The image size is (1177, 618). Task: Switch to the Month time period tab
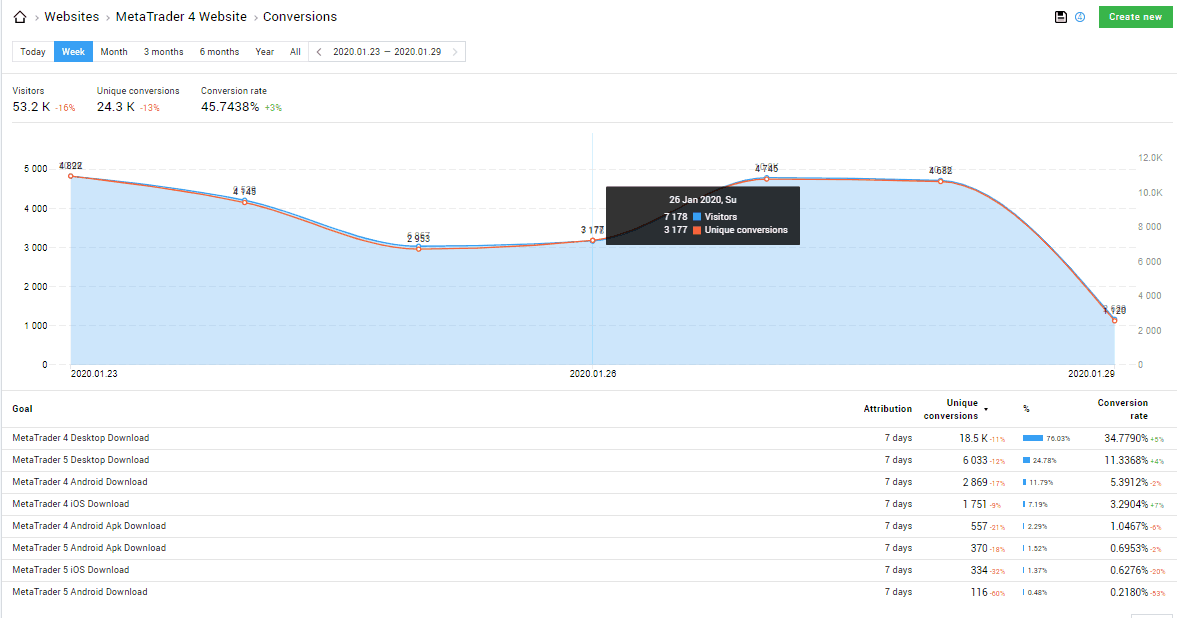coord(114,51)
